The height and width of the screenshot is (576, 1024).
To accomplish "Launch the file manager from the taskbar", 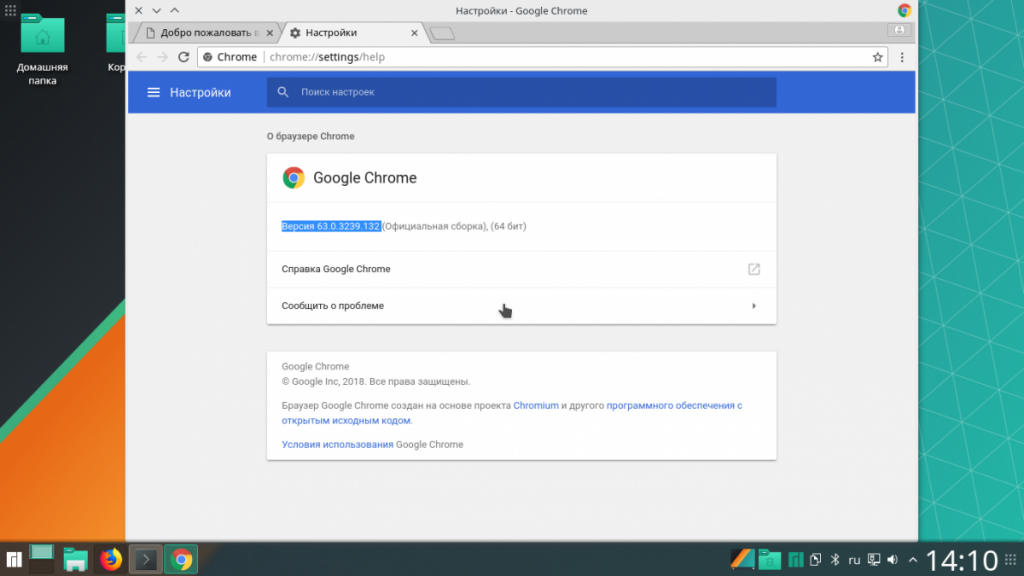I will click(76, 560).
